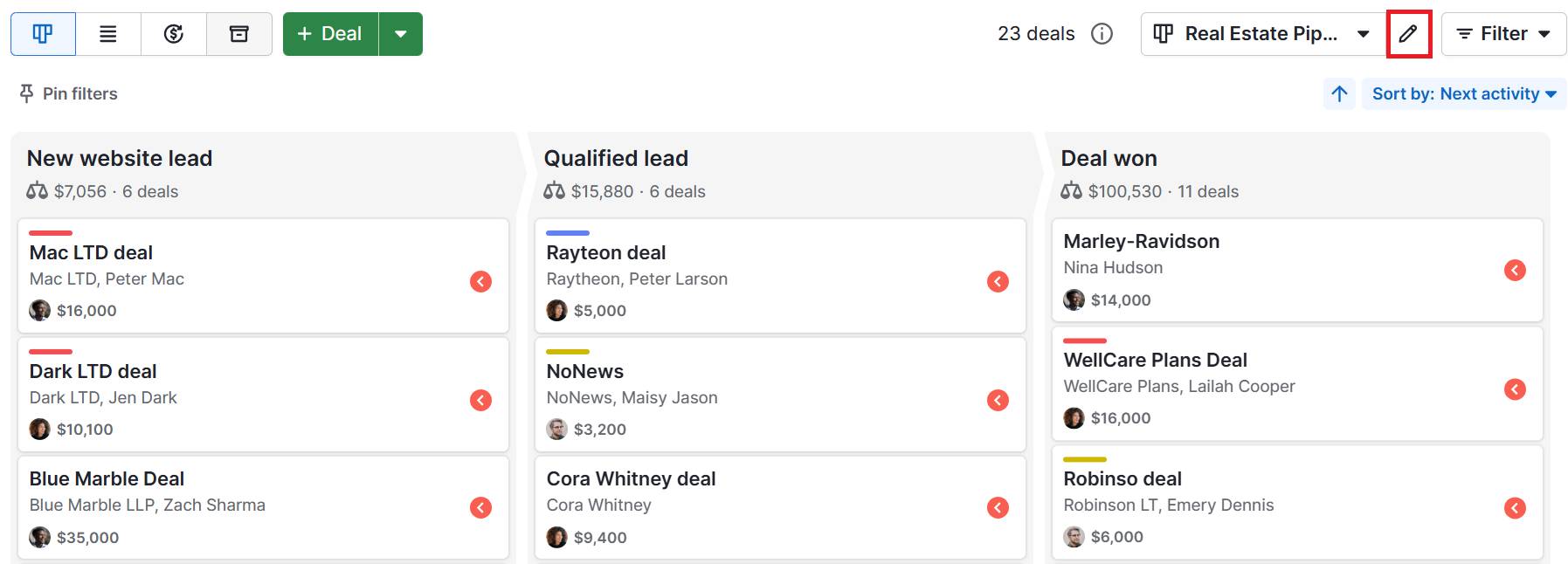Click the green + Deal button
Image resolution: width=1568 pixels, height=564 pixels.
[330, 33]
